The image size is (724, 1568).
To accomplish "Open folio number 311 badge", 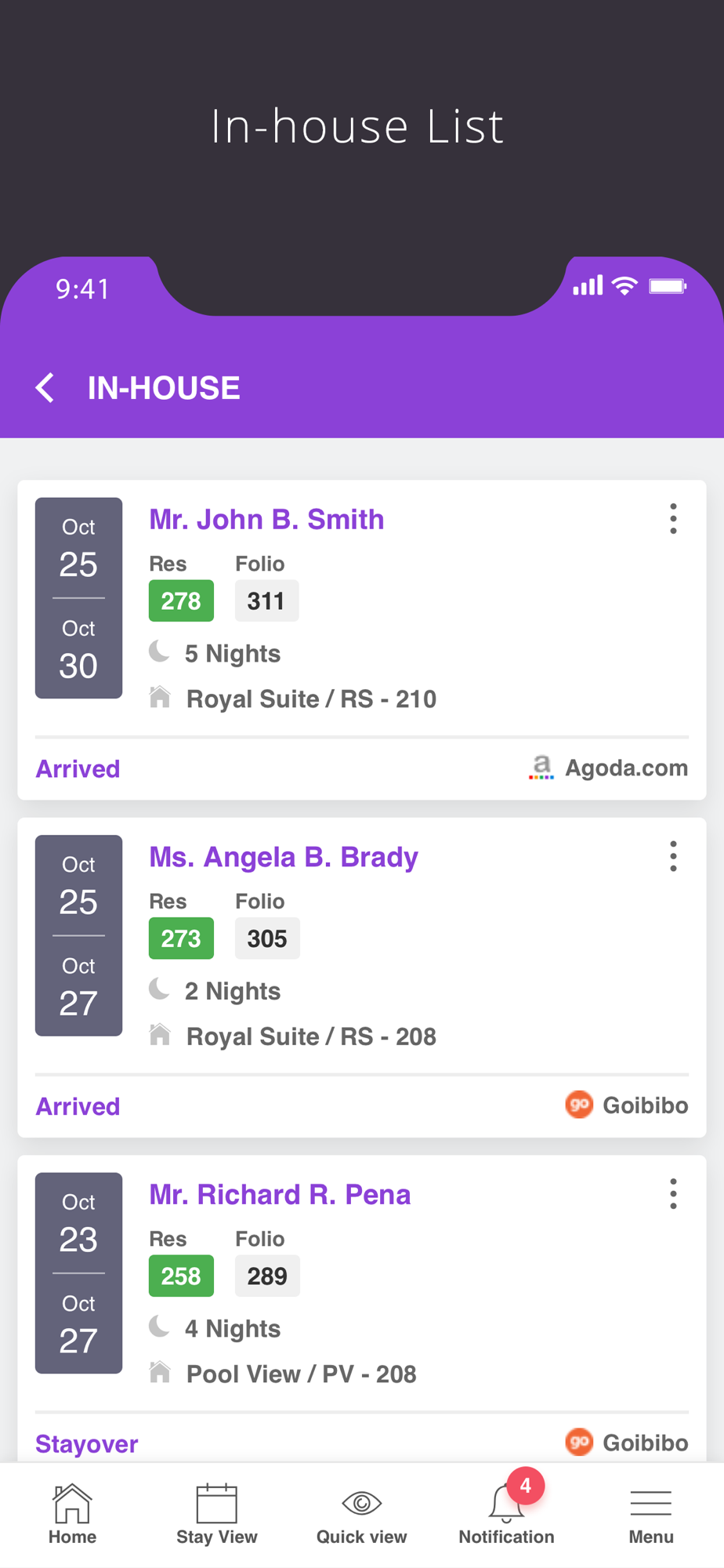I will [266, 601].
